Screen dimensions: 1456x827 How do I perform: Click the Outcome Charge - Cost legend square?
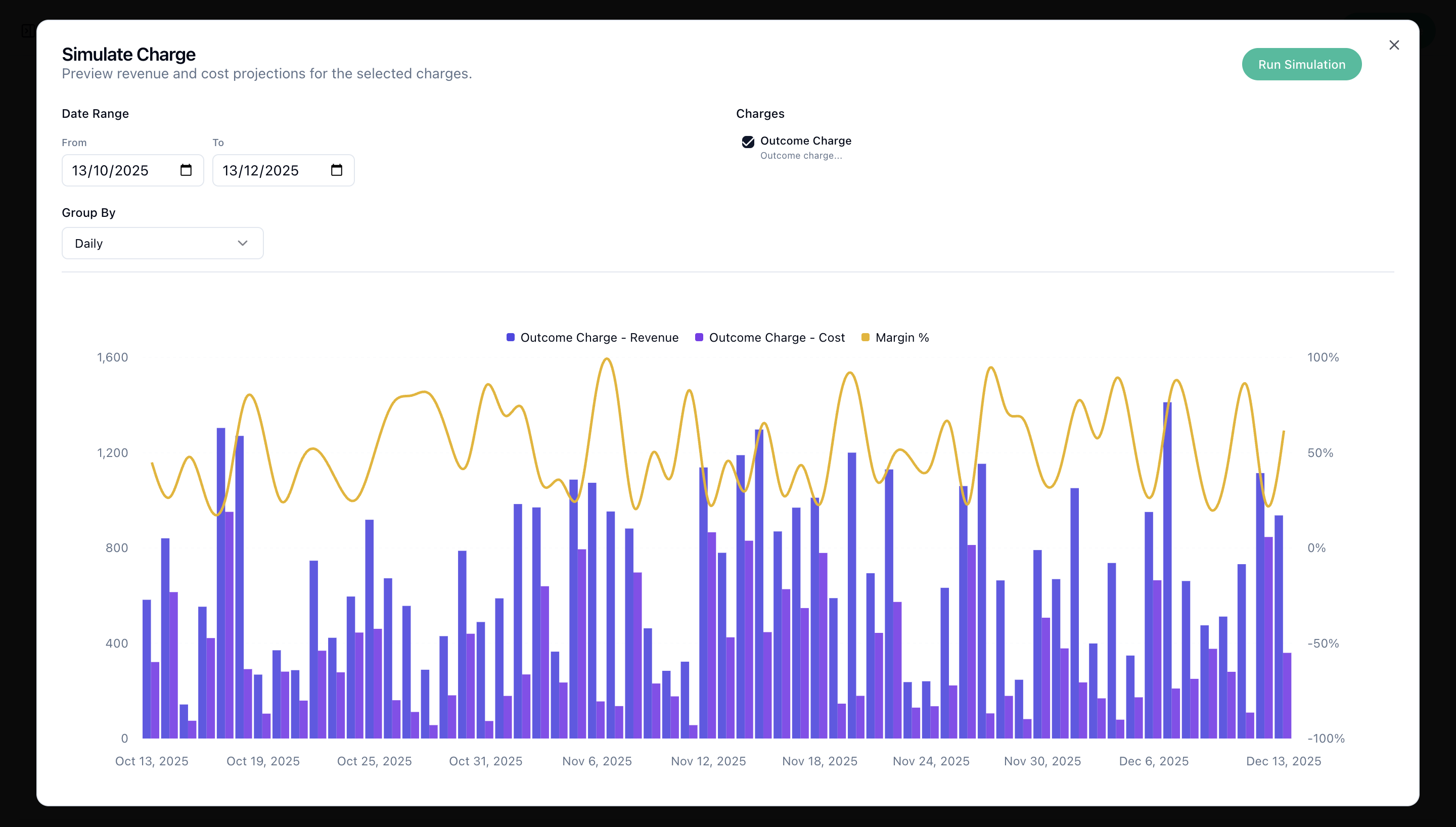pyautogui.click(x=699, y=337)
